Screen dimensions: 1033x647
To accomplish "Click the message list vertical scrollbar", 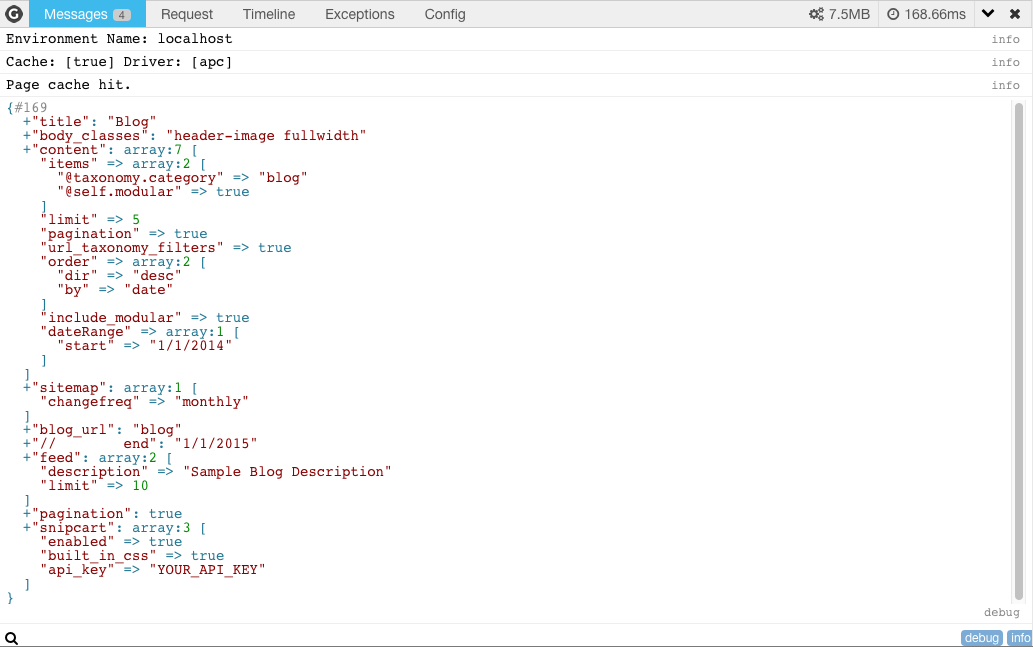I will [1018, 350].
